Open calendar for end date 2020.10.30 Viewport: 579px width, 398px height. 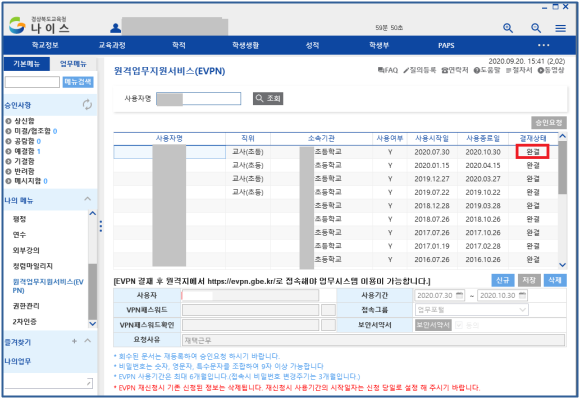tap(522, 295)
